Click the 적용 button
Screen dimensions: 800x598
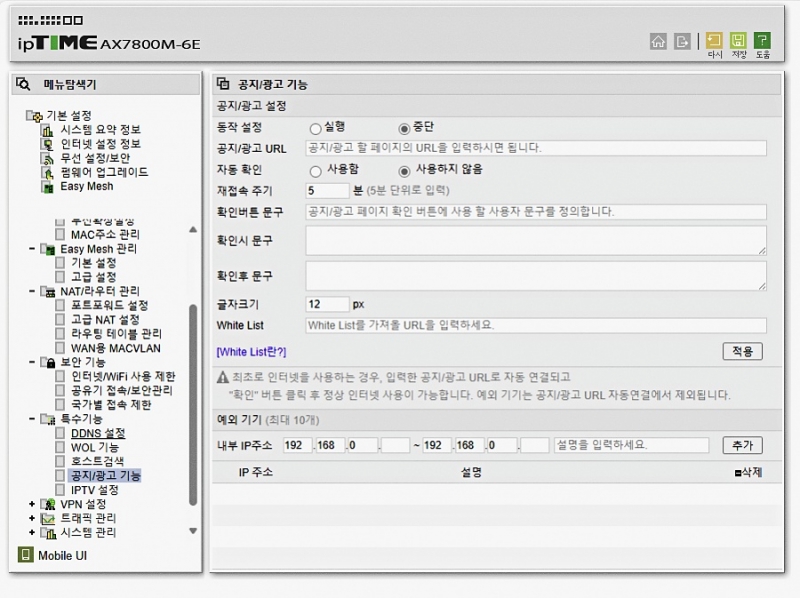click(742, 351)
